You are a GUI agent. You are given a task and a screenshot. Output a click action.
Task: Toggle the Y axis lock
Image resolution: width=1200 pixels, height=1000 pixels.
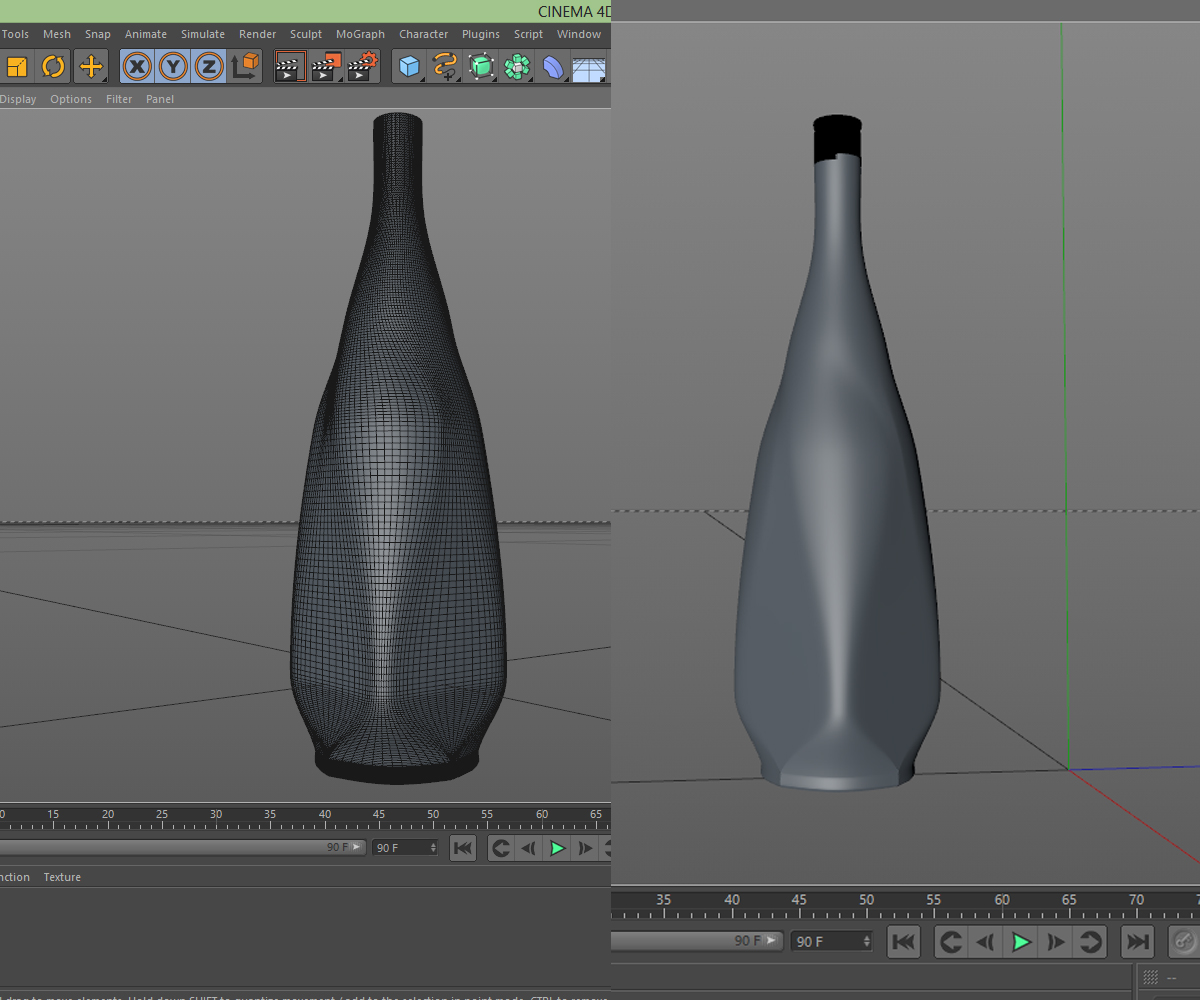point(173,67)
